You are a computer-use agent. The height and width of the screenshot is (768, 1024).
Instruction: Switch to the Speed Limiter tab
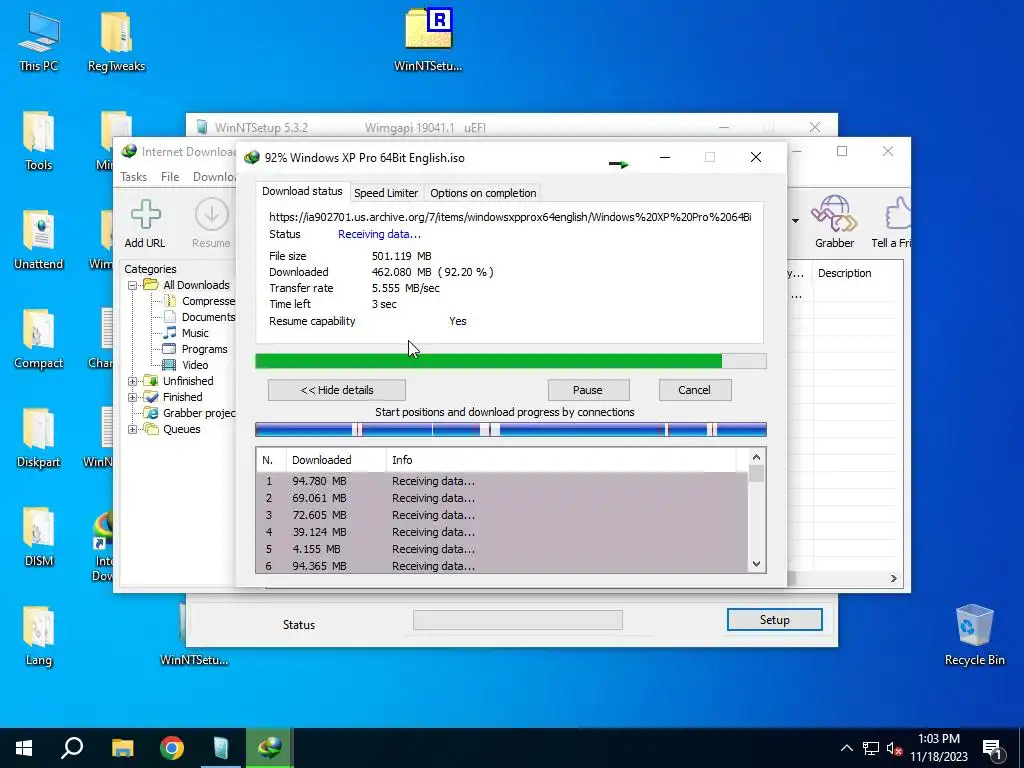[385, 193]
